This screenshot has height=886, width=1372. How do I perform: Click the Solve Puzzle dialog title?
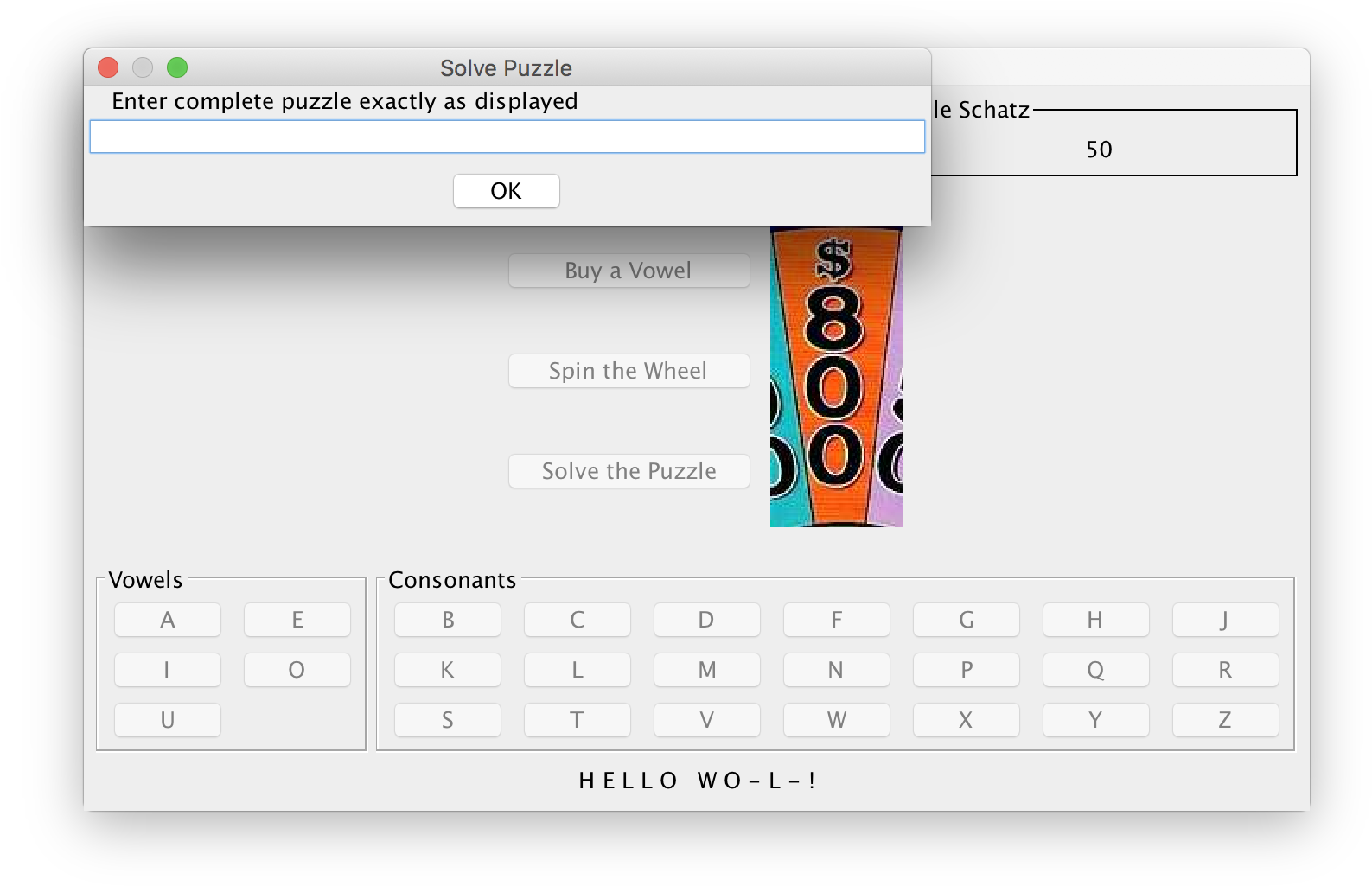coord(506,68)
